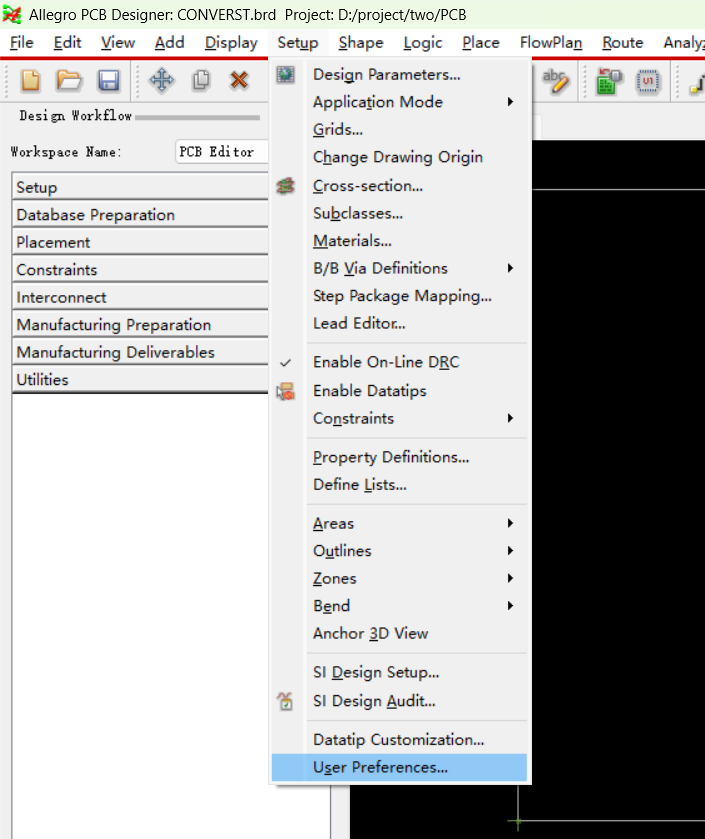Image resolution: width=705 pixels, height=839 pixels.
Task: Expand the Constraints submenu in Setup menu
Action: tap(399, 418)
